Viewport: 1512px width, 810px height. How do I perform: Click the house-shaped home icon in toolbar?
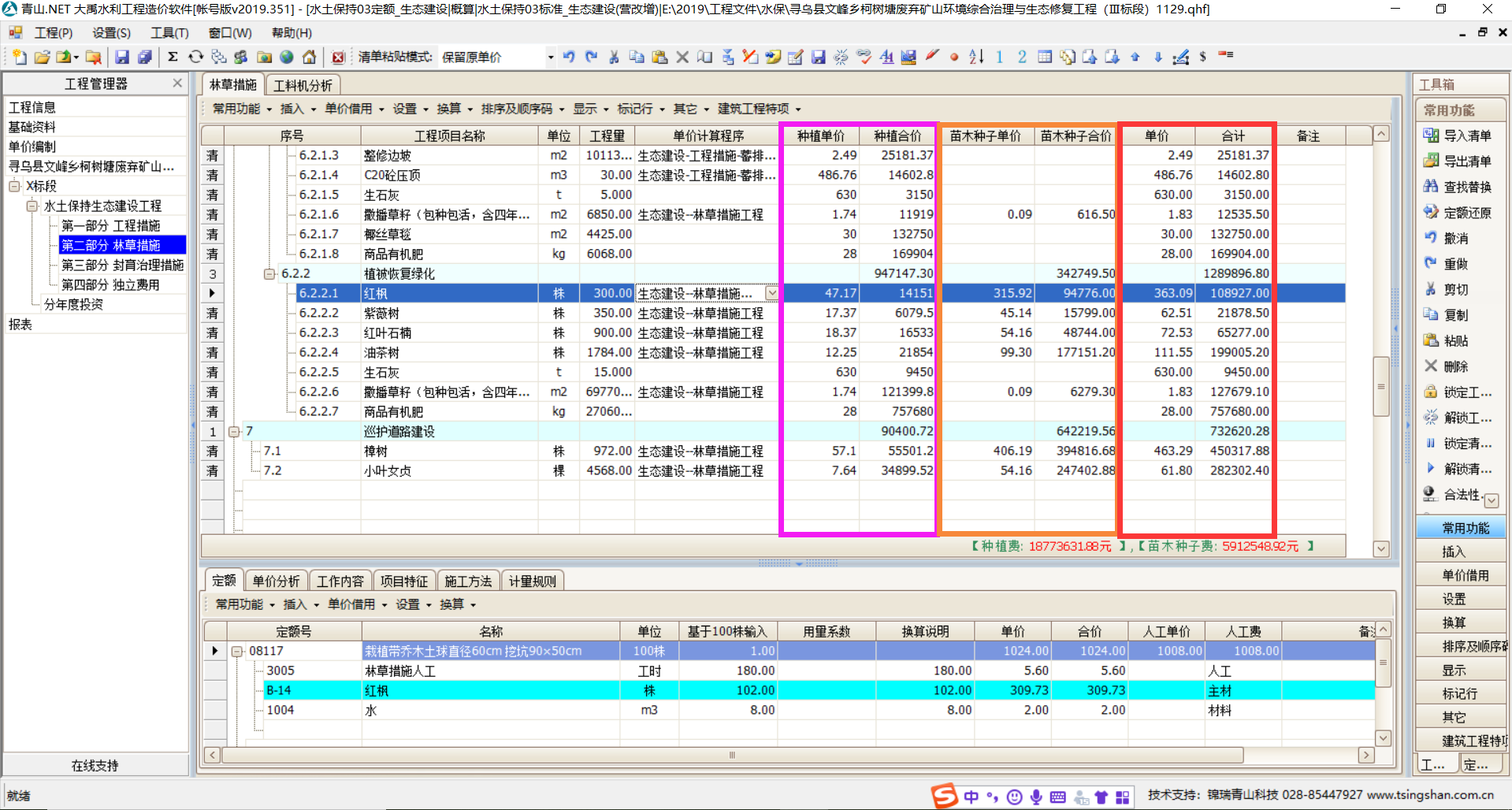click(x=310, y=57)
